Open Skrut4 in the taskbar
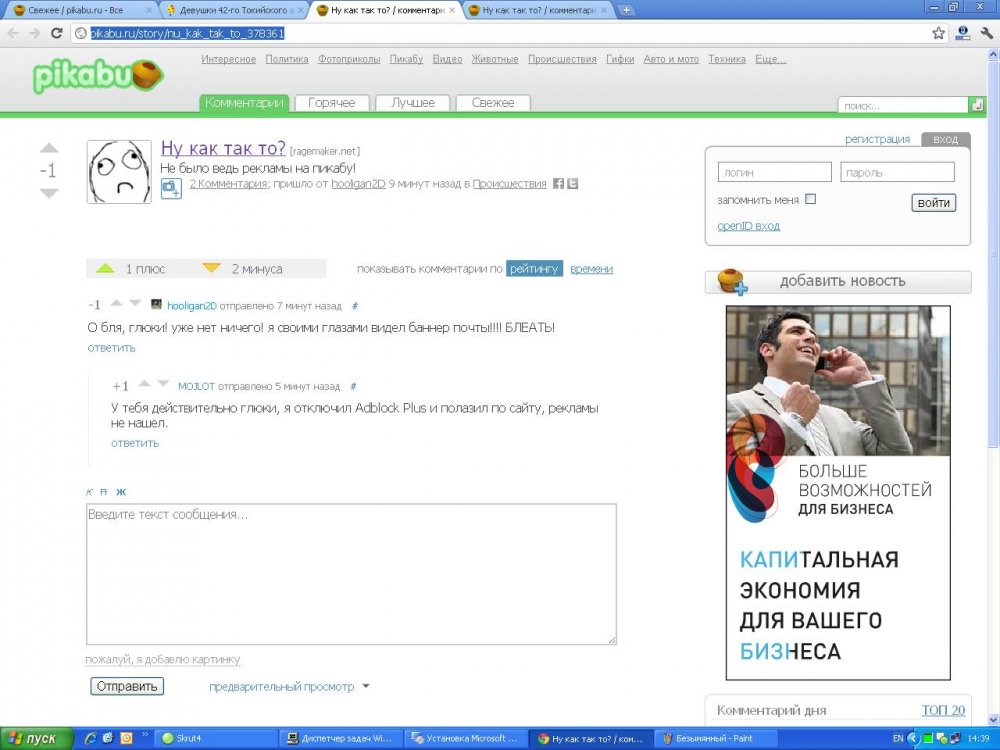Image resolution: width=1000 pixels, height=750 pixels. click(x=217, y=739)
